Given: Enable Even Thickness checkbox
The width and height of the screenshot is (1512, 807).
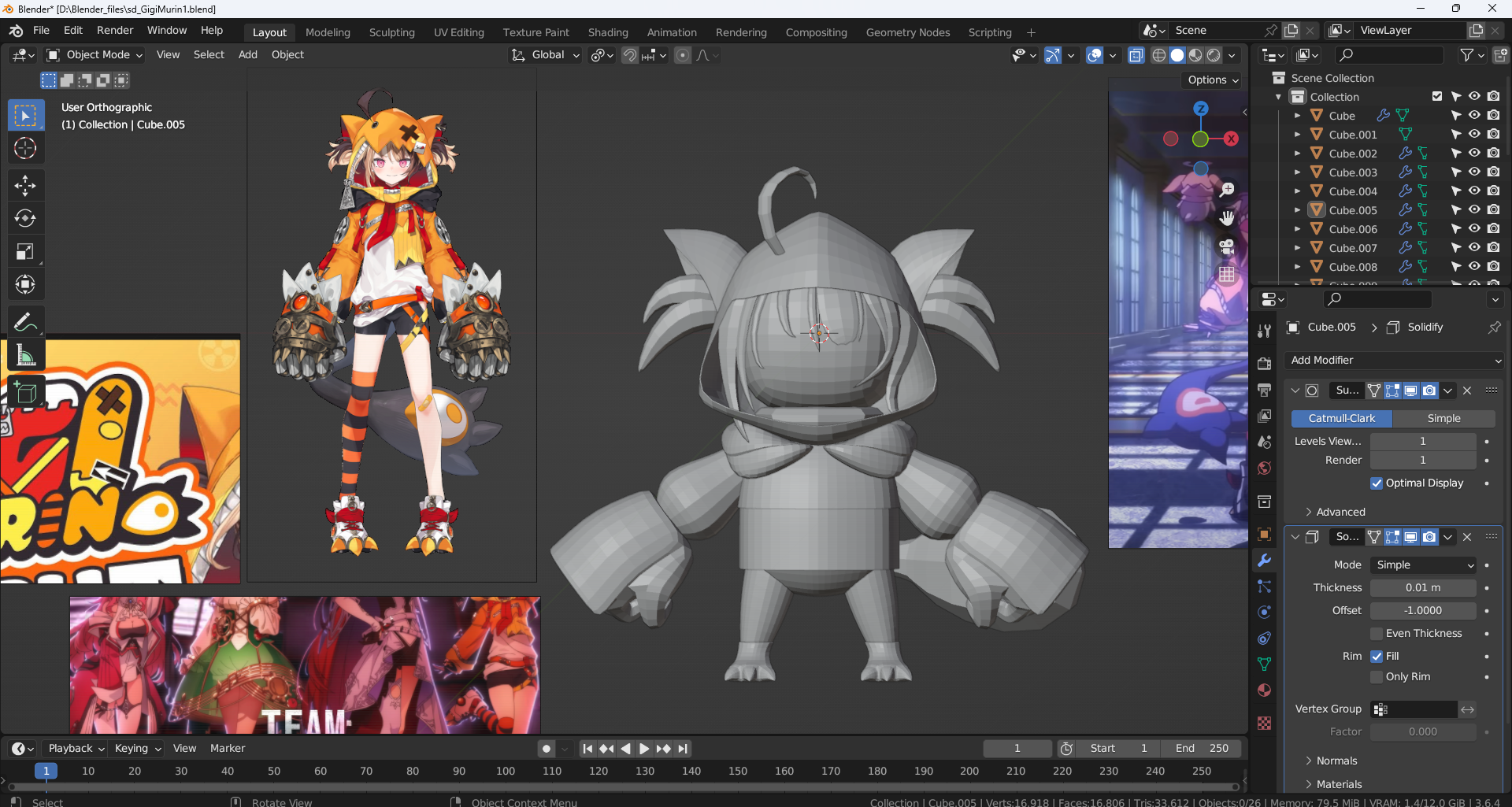Looking at the screenshot, I should click(1377, 634).
